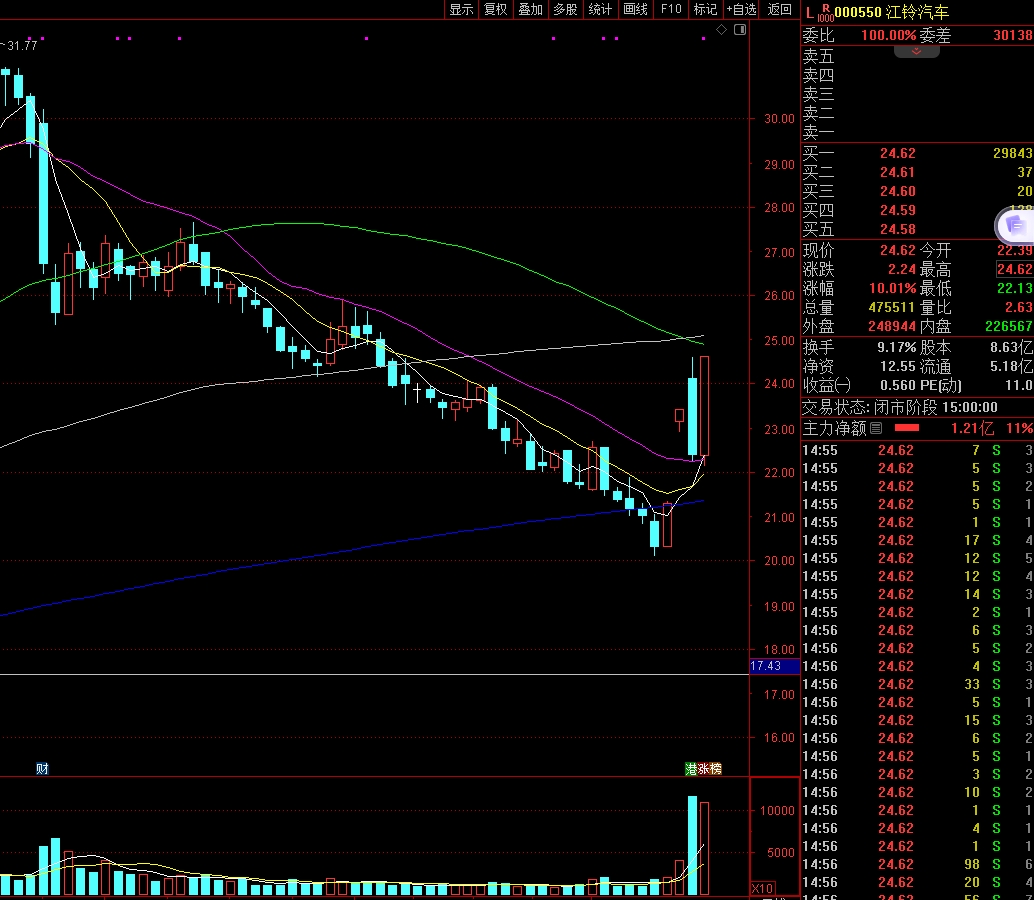Click the 返回 back button
1034x900 pixels.
(779, 9)
